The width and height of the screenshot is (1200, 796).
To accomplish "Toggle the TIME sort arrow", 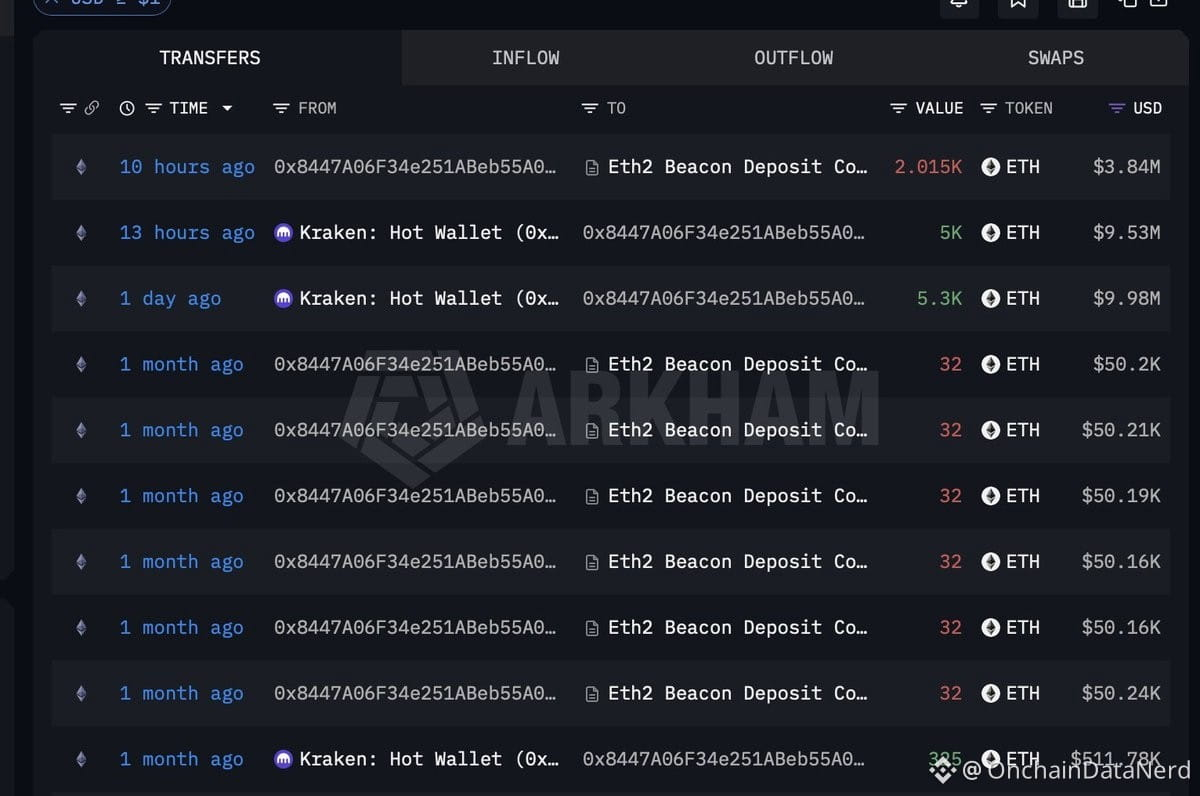I will [x=227, y=108].
